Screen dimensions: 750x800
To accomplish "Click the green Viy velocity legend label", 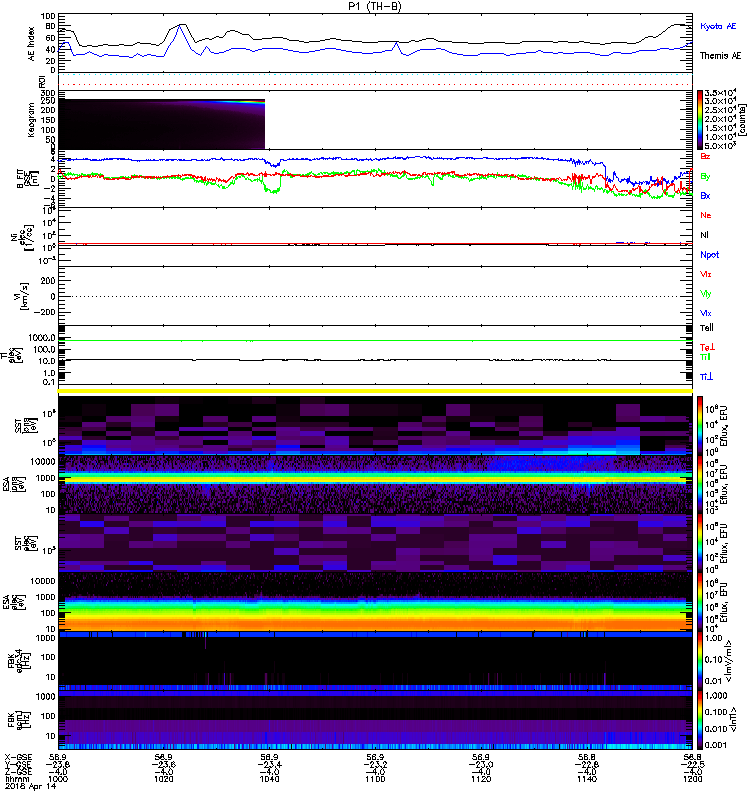I will (706, 293).
